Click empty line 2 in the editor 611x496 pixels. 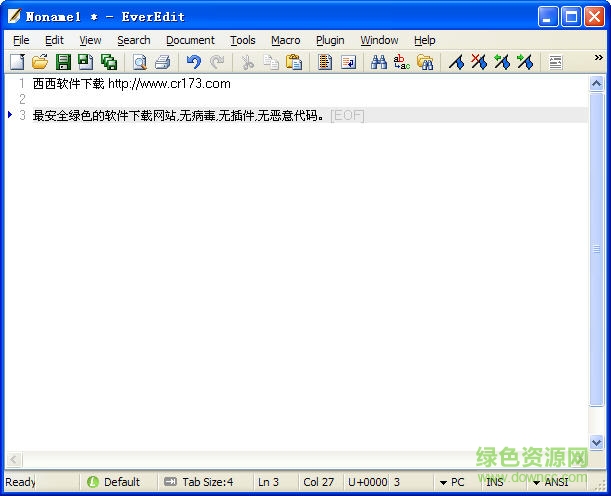click(310, 99)
